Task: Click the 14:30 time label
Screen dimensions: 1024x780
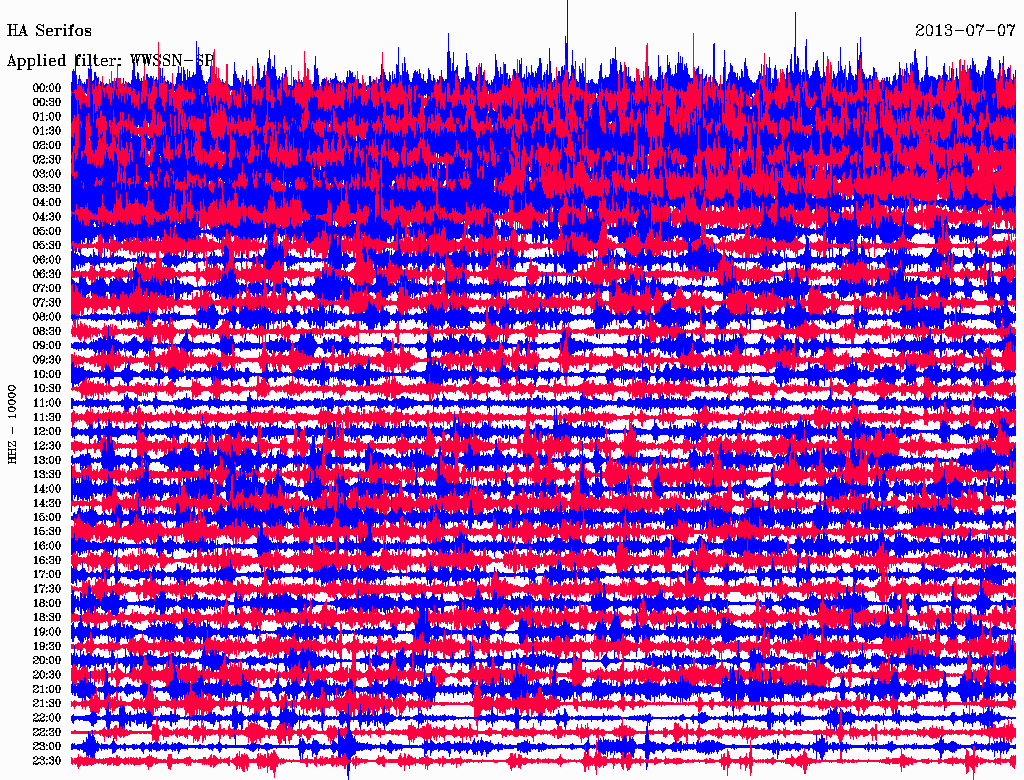Action: coord(46,504)
